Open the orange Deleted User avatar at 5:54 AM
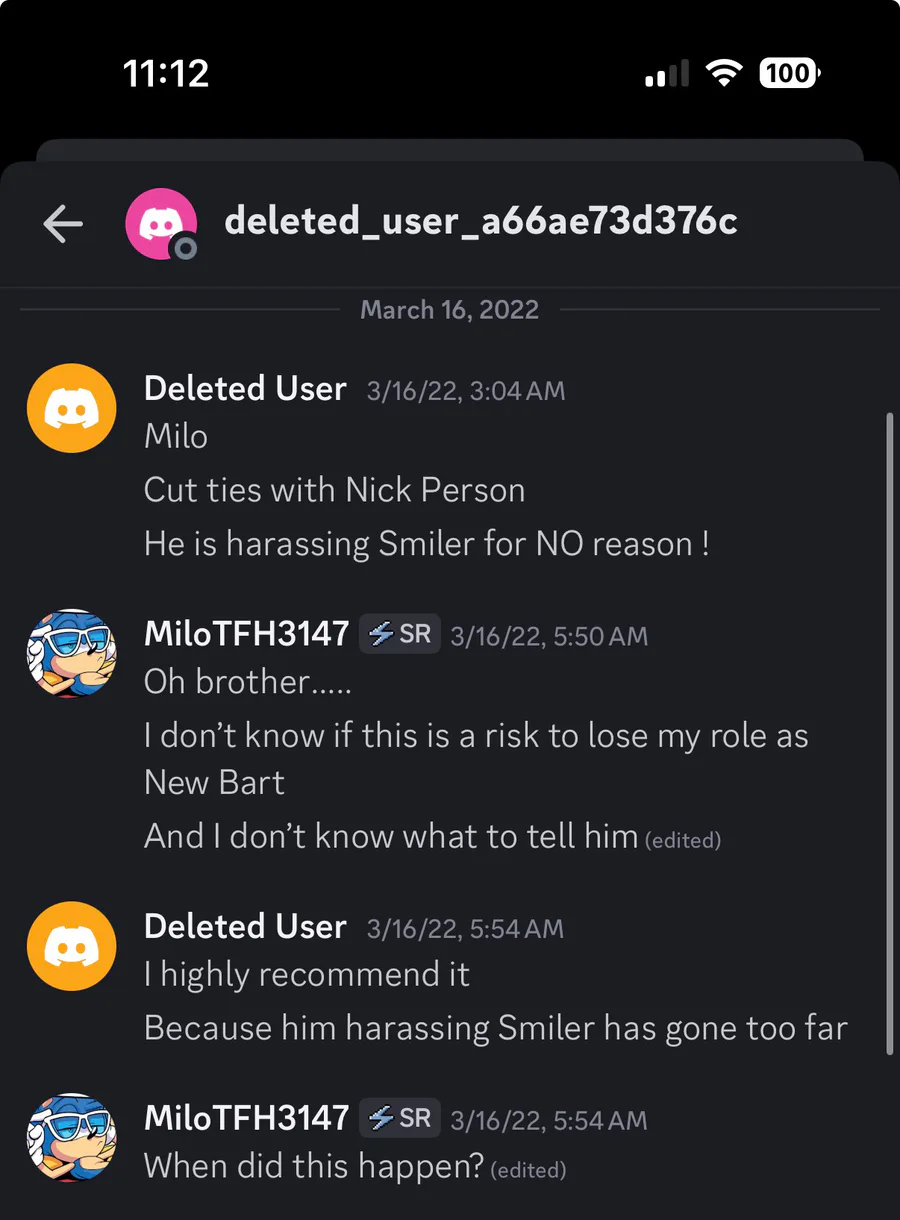The height and width of the screenshot is (1220, 900). pos(71,946)
